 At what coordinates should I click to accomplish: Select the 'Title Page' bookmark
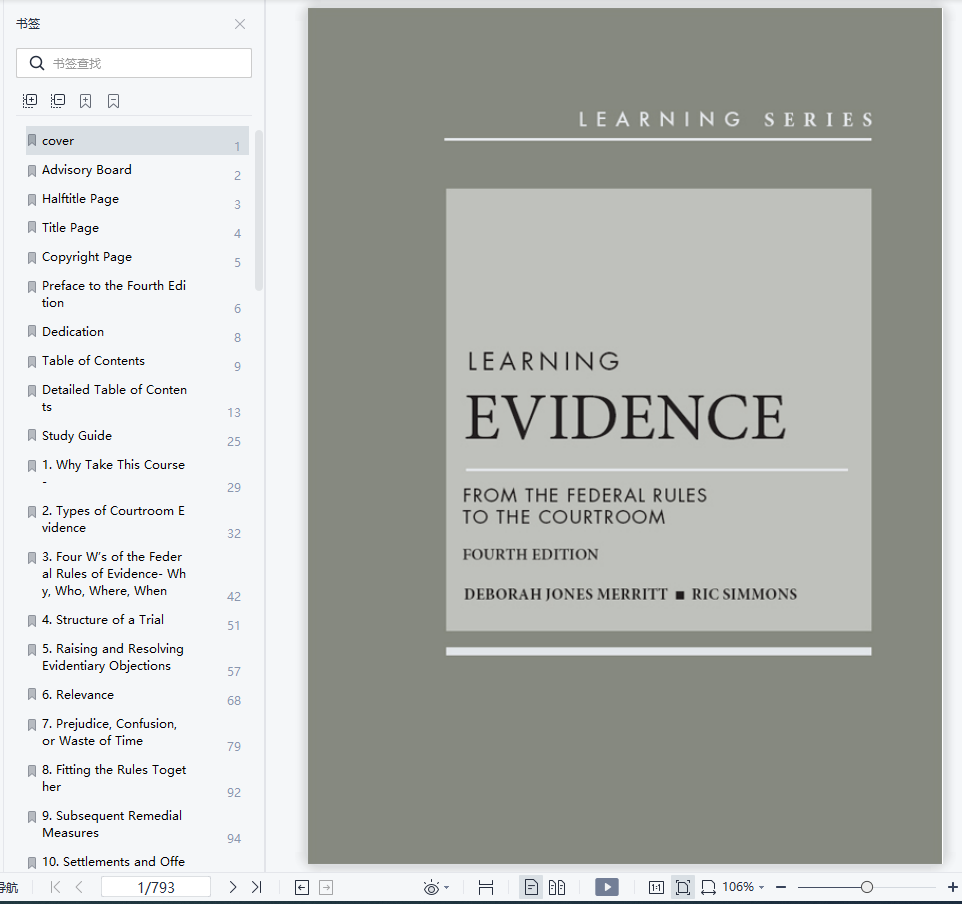point(137,228)
